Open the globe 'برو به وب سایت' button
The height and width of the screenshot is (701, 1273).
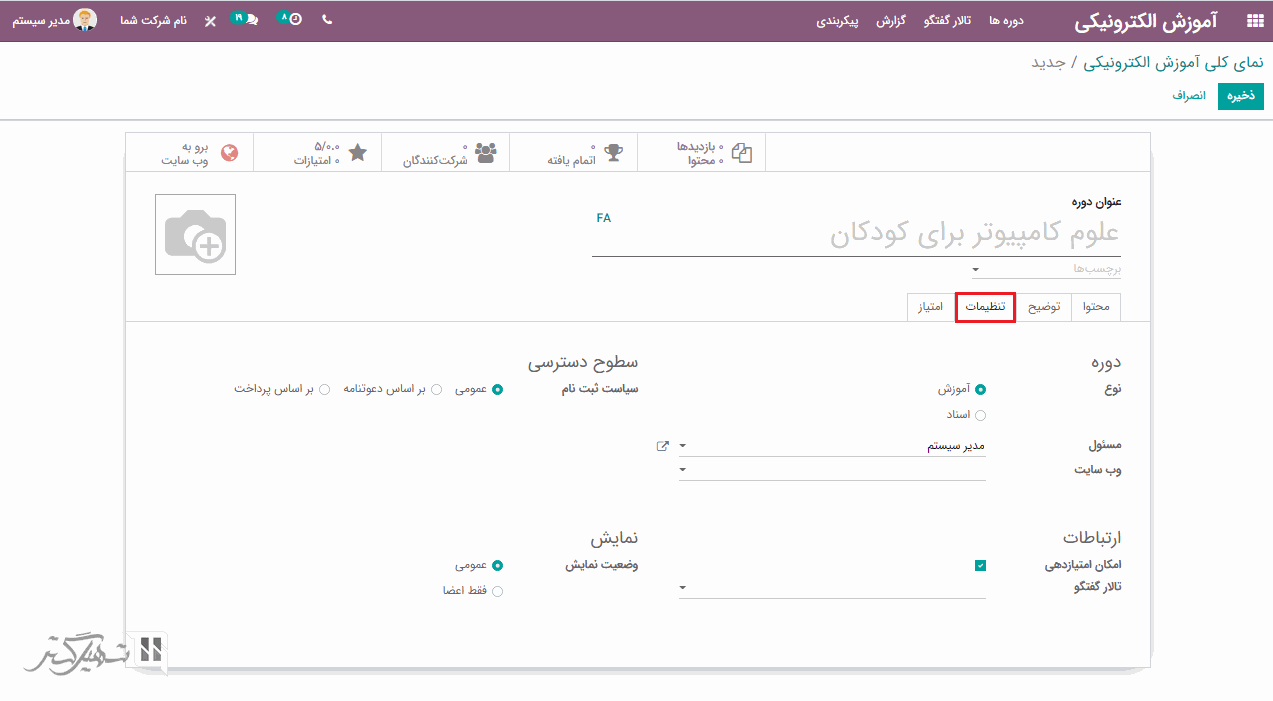coord(199,153)
